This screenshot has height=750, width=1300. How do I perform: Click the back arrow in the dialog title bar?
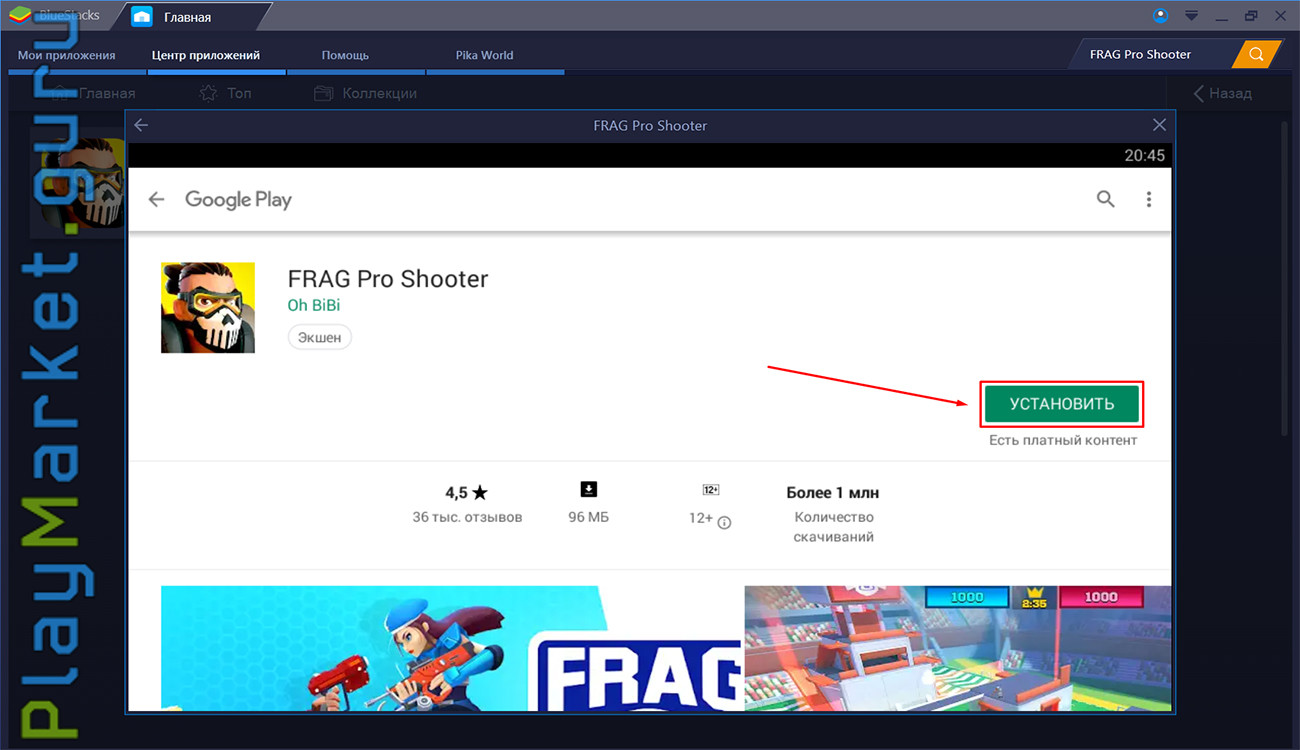point(141,125)
